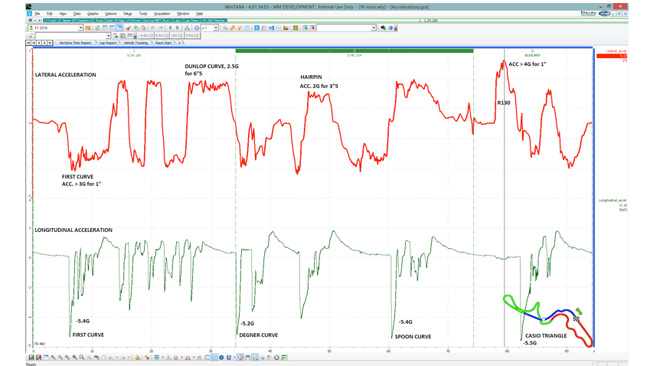Click the minus icon on the session breadcrumb row
Screen dimensions: 650x366
[35, 20]
